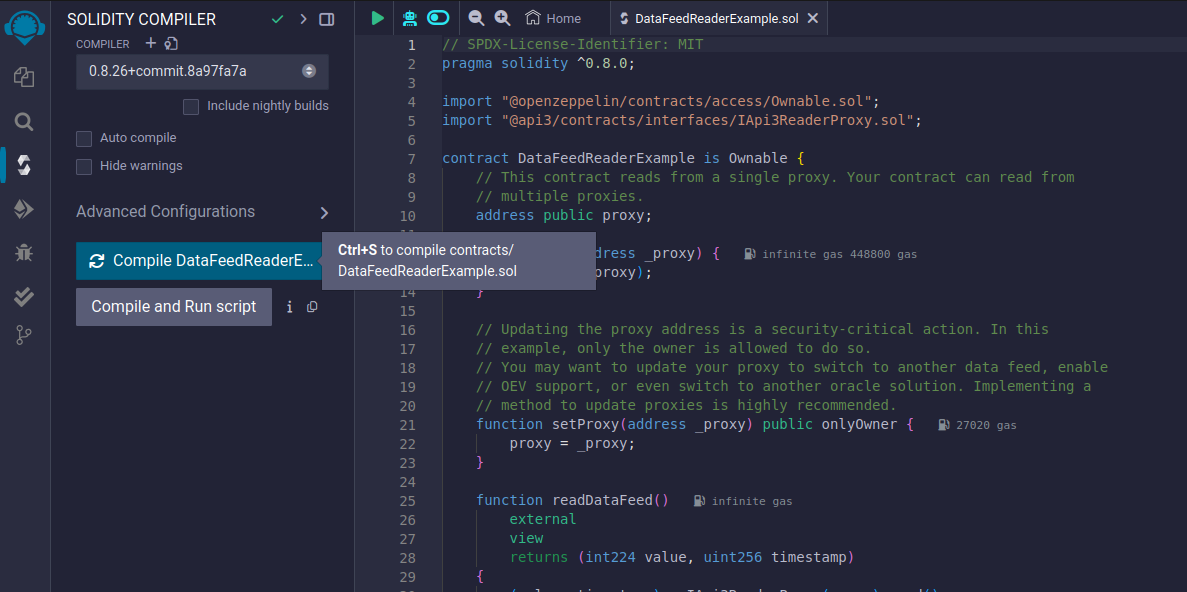
Task: Open the Git source control icon
Action: pyautogui.click(x=24, y=336)
